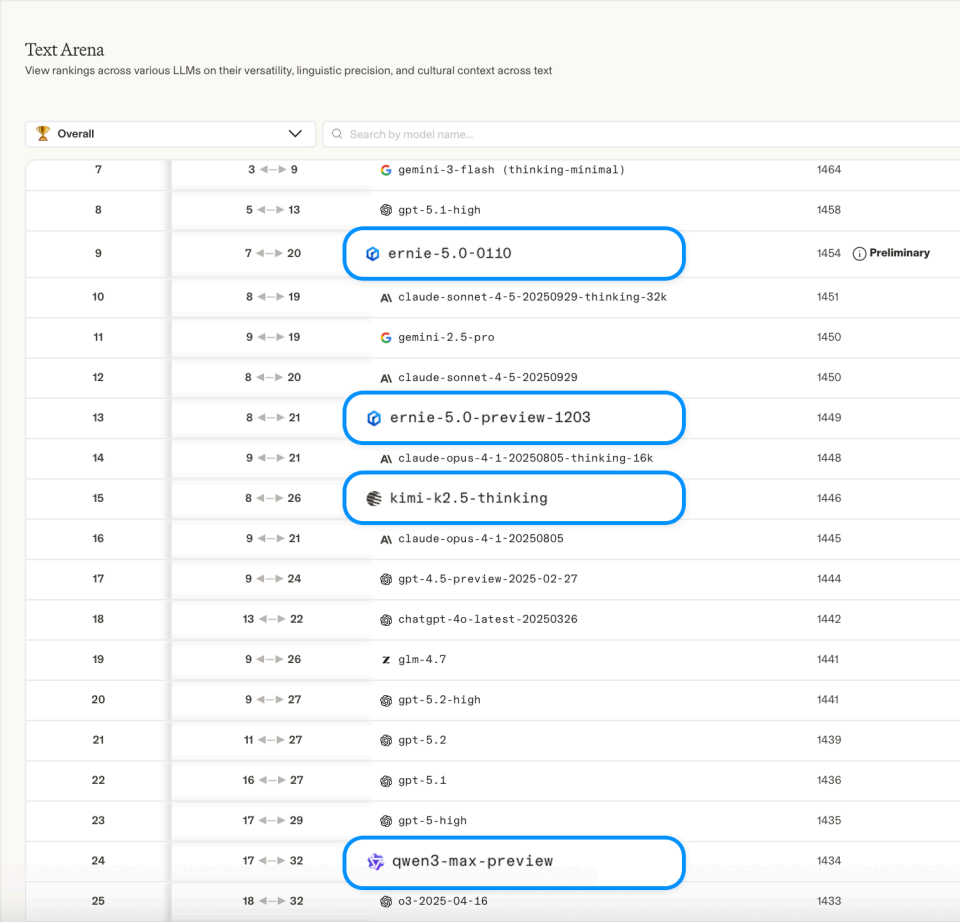Open the ernie-5.0-preview-1203 model link
960x922 pixels.
tap(489, 418)
